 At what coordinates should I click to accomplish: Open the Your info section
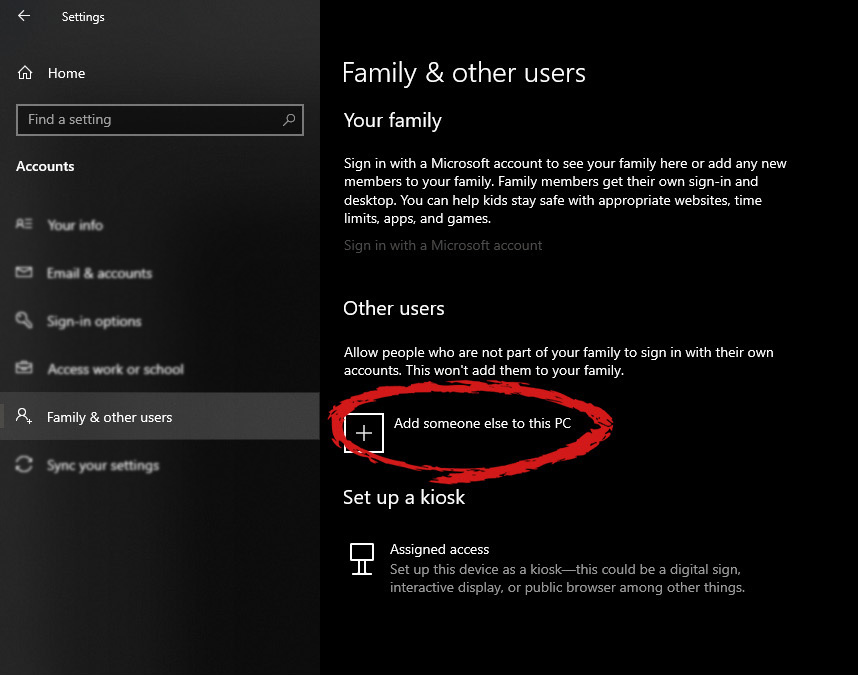click(x=75, y=225)
